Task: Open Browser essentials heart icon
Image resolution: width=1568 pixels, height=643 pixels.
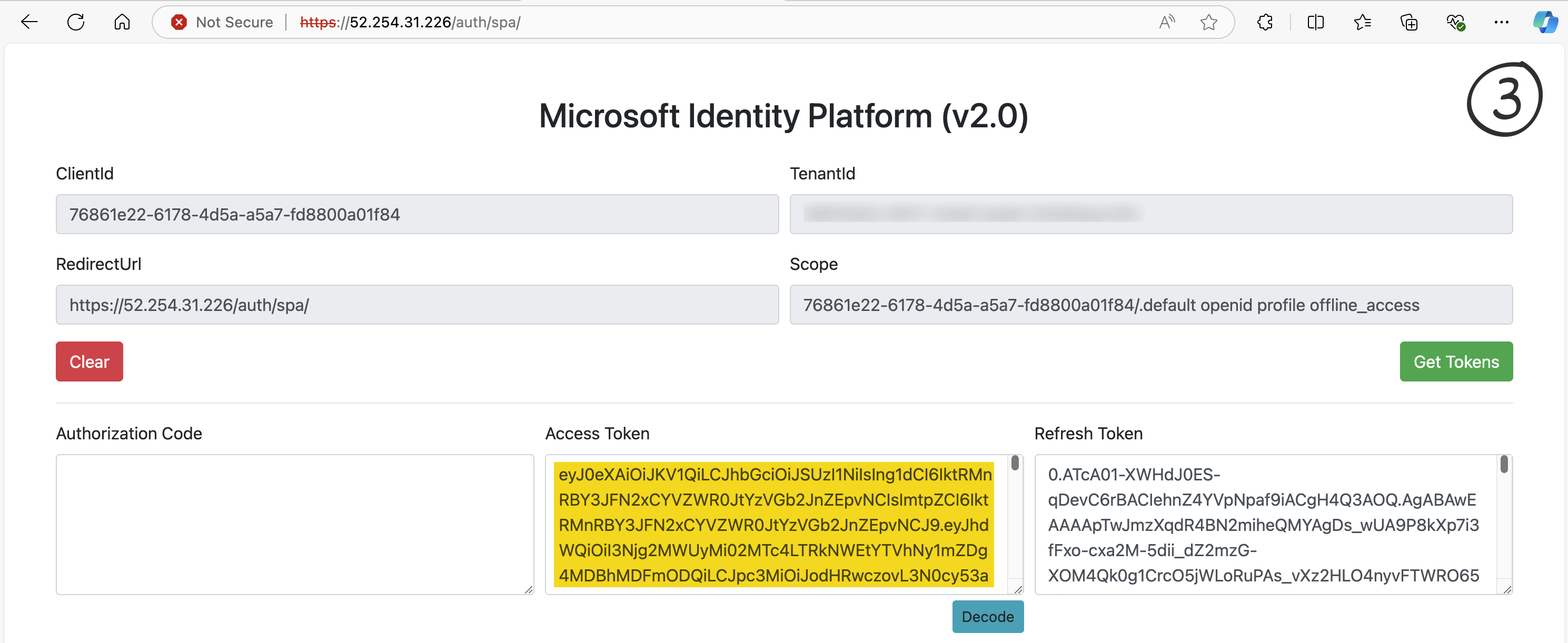Action: tap(1455, 23)
